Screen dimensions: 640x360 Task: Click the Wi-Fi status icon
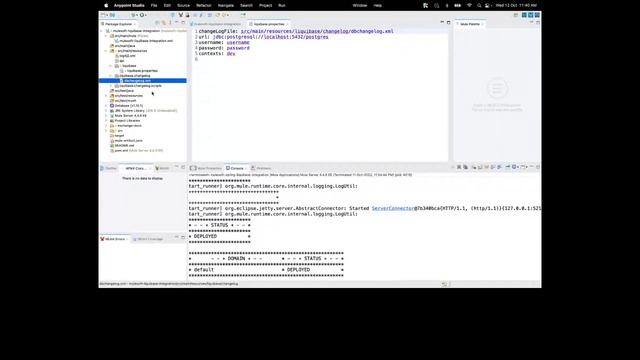469,6
